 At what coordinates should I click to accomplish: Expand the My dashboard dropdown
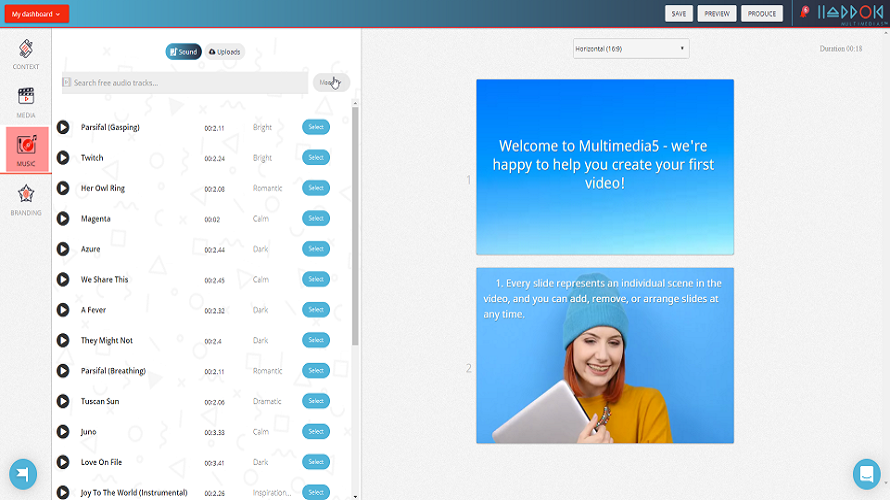37,14
